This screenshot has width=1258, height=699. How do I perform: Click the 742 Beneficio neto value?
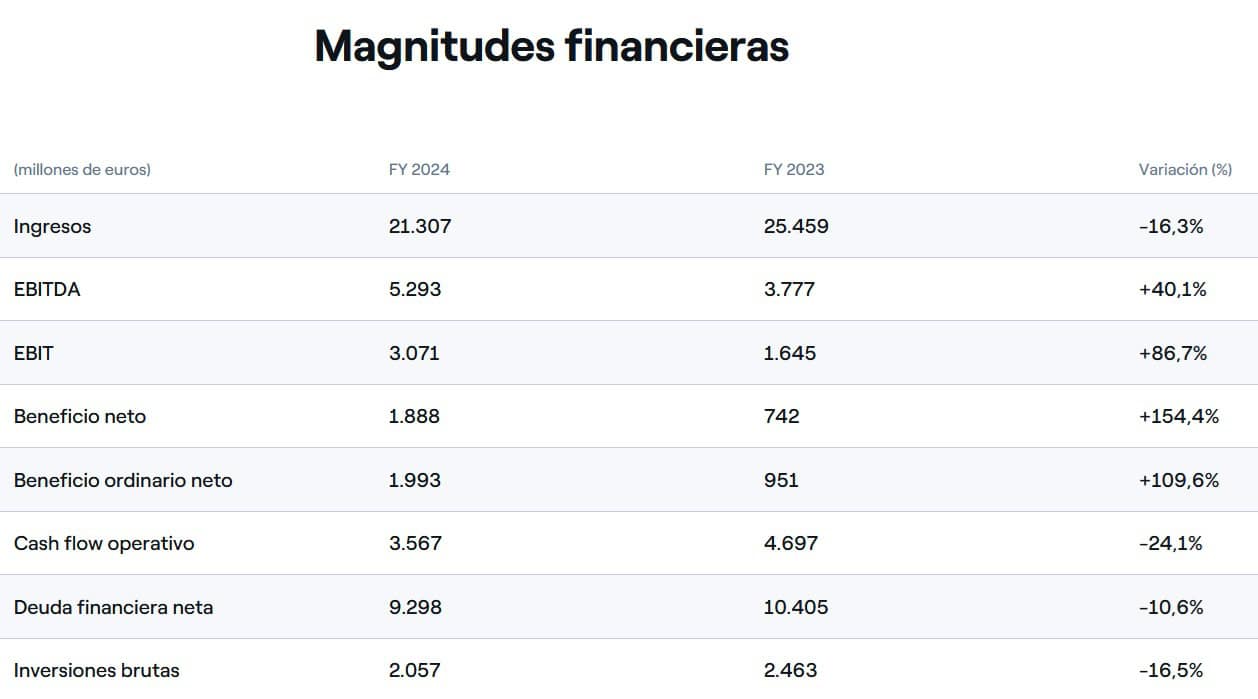tap(782, 417)
